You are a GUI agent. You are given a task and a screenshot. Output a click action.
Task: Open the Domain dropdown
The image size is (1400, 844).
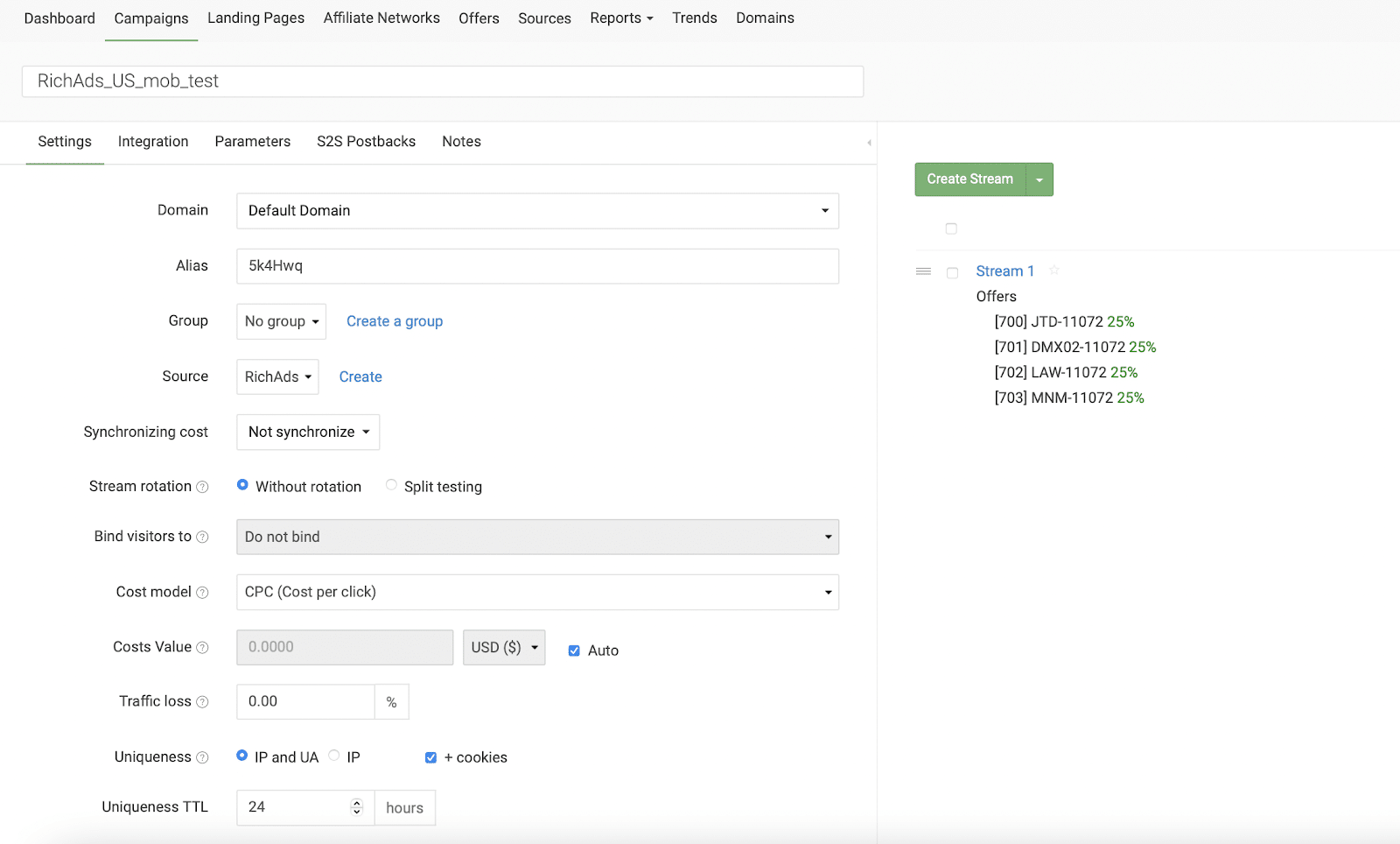pyautogui.click(x=537, y=211)
